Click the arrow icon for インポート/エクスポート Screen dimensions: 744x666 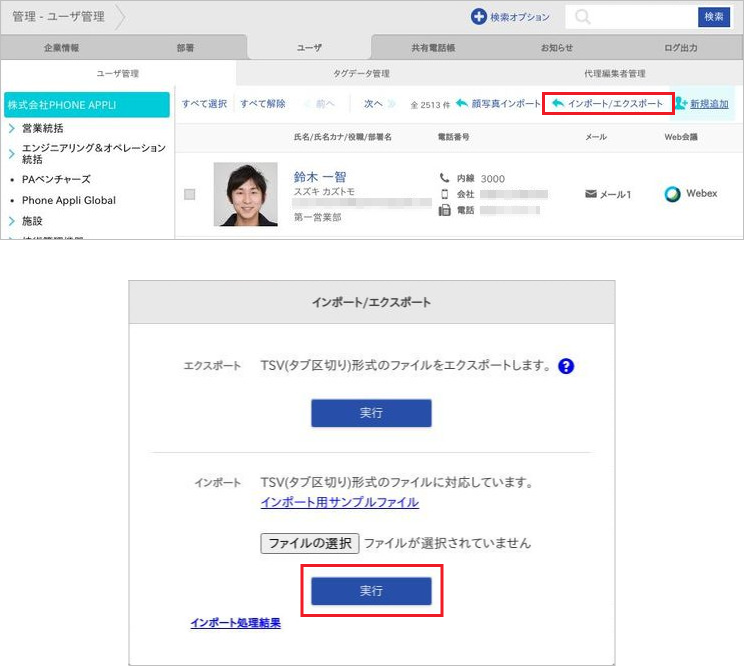[557, 103]
